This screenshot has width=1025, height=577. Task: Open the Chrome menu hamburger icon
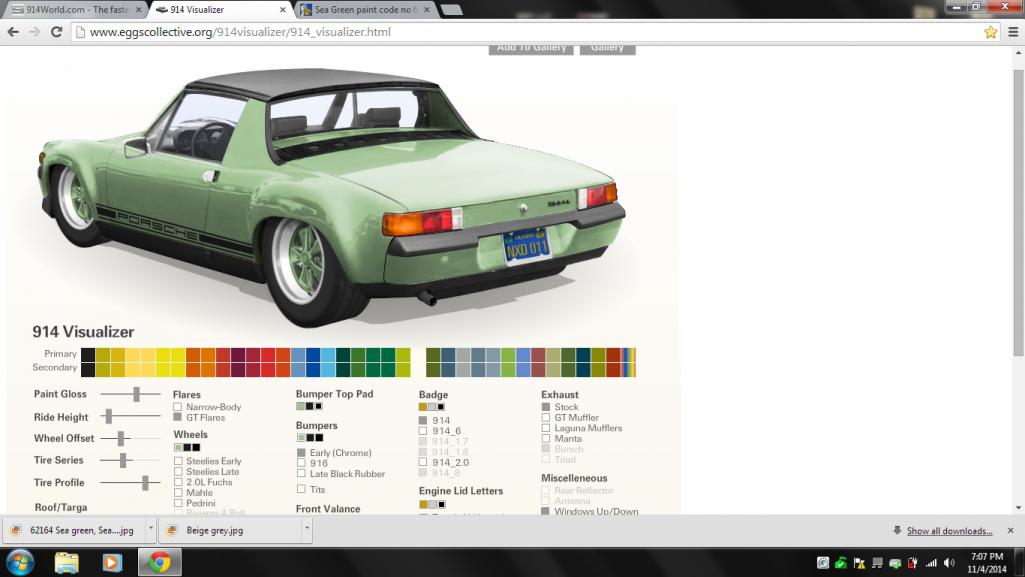pyautogui.click(x=1013, y=31)
